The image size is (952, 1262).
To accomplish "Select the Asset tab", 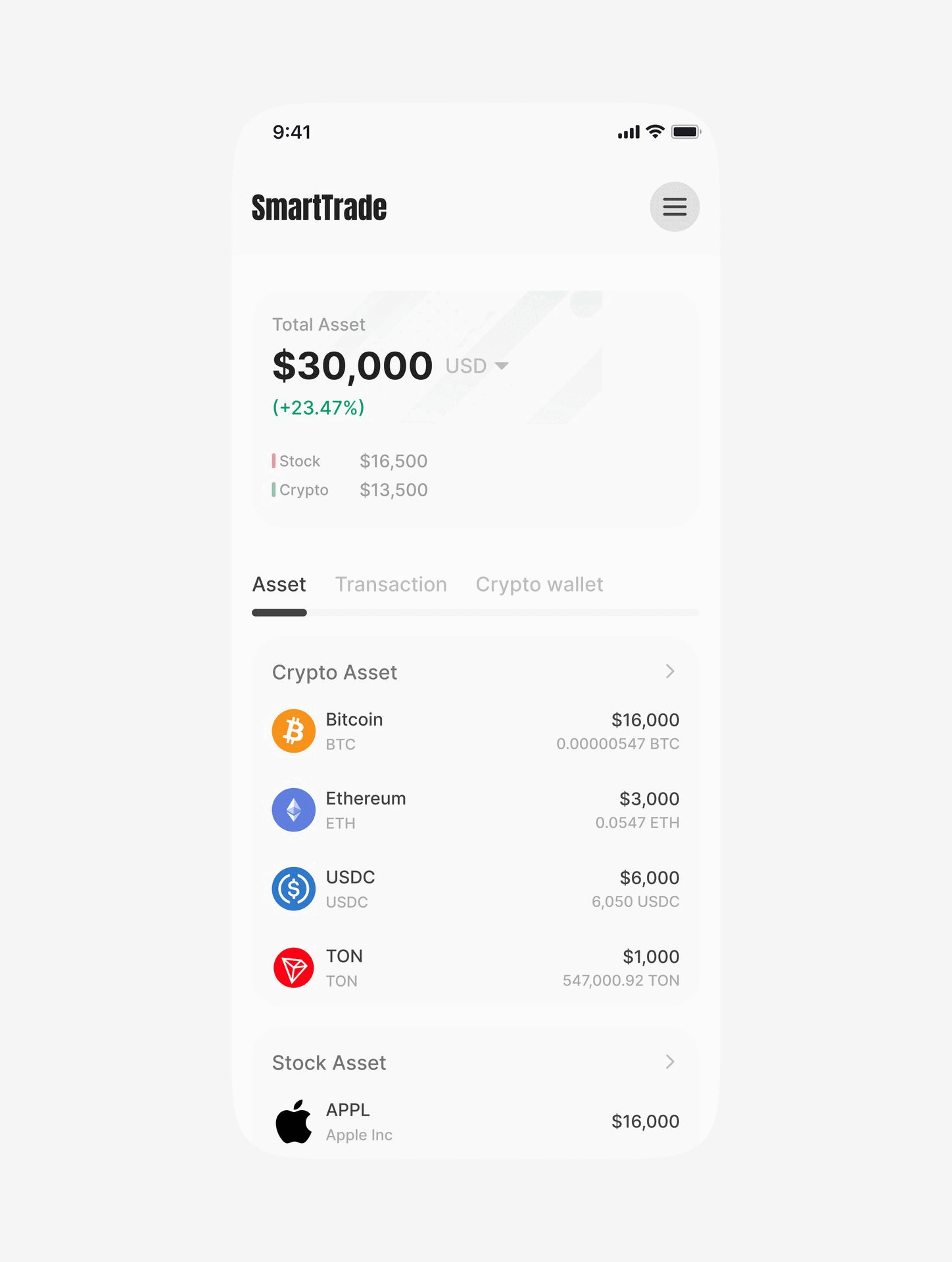I will pos(279,584).
